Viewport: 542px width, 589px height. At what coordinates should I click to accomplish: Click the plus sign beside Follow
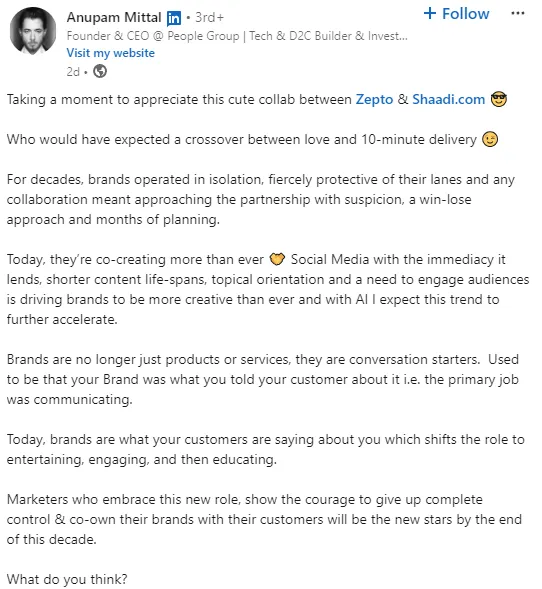(430, 14)
